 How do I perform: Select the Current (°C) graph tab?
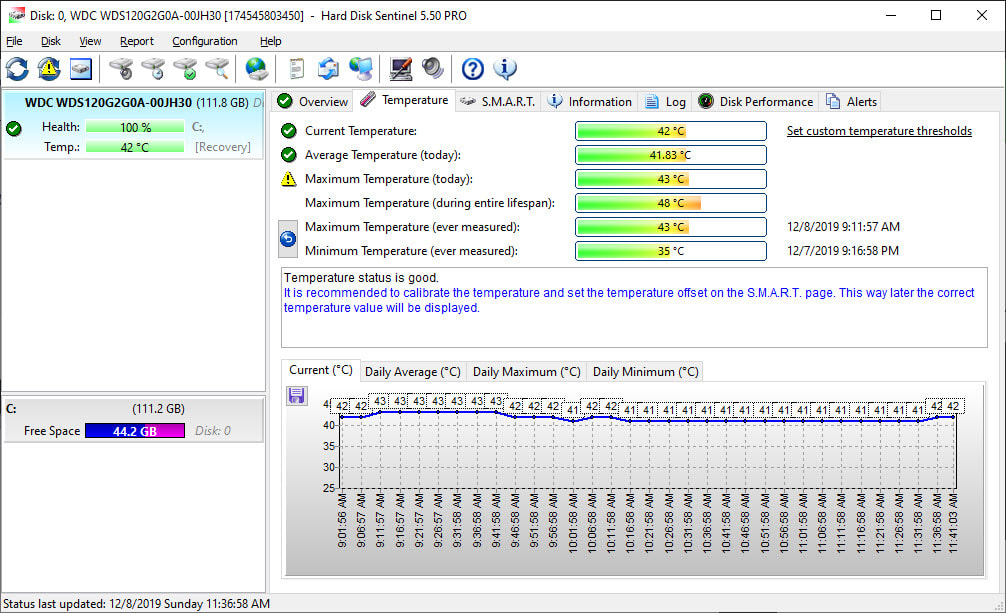pyautogui.click(x=321, y=370)
